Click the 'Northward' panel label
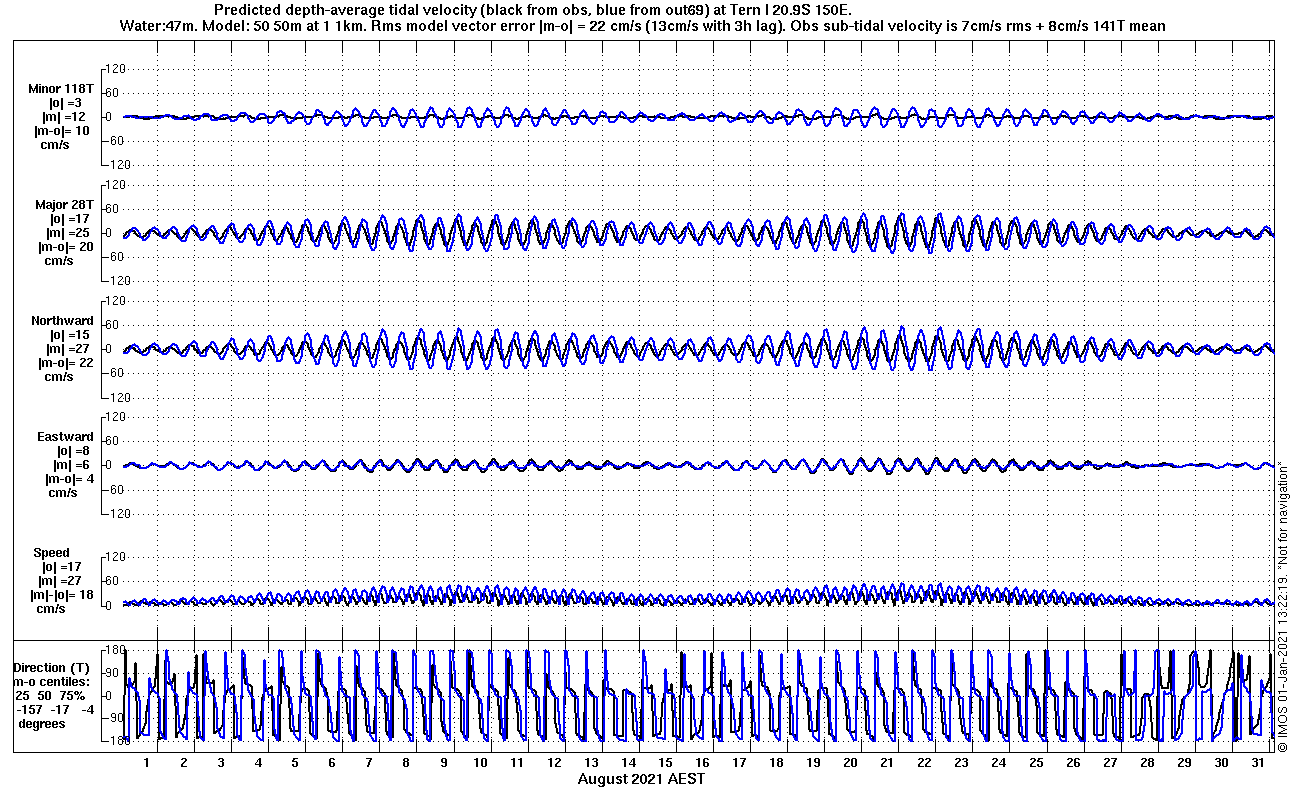1300x800 pixels. [62, 321]
